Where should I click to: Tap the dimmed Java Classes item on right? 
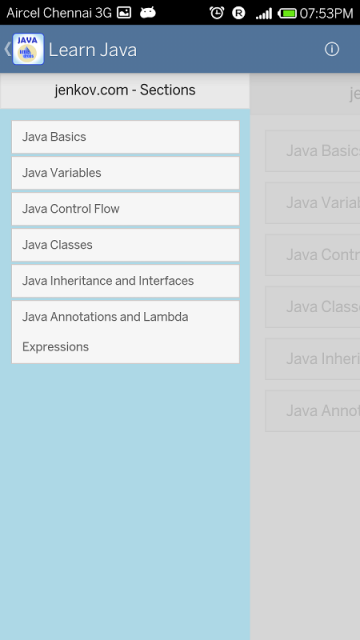[313, 307]
